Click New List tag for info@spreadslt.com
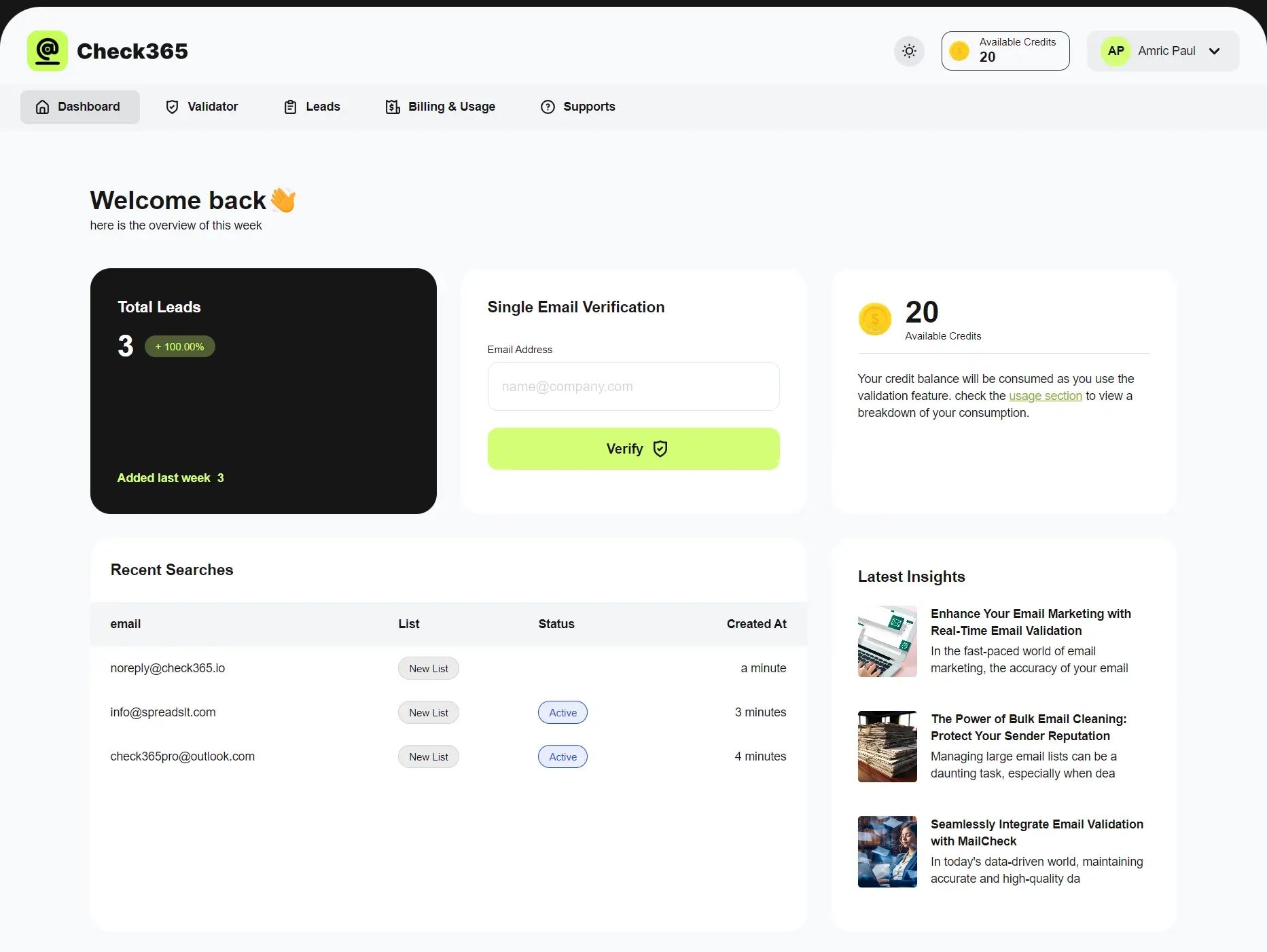 pyautogui.click(x=429, y=713)
